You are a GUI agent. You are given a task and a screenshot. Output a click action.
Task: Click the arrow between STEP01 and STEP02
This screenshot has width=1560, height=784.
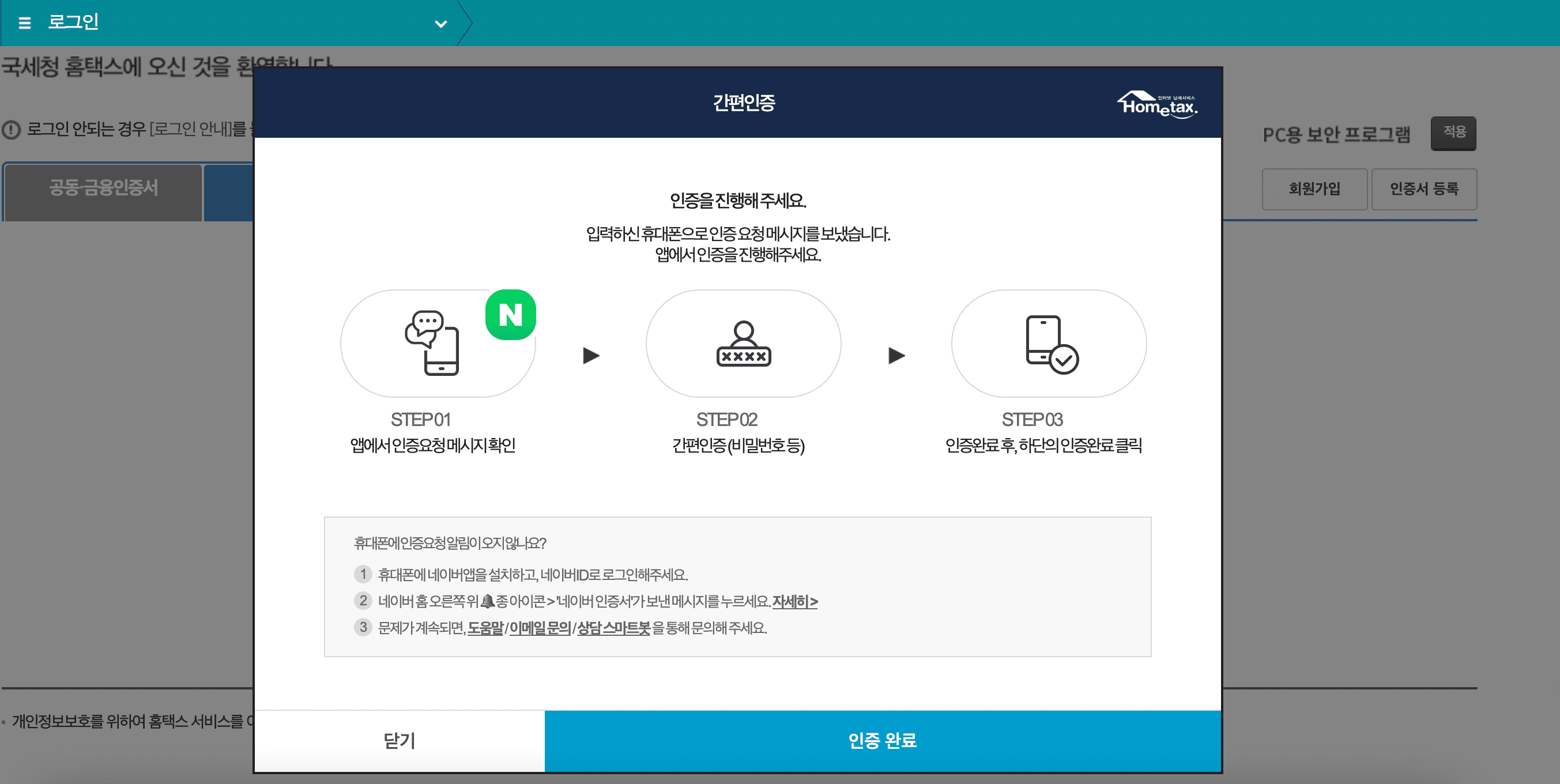coord(590,355)
